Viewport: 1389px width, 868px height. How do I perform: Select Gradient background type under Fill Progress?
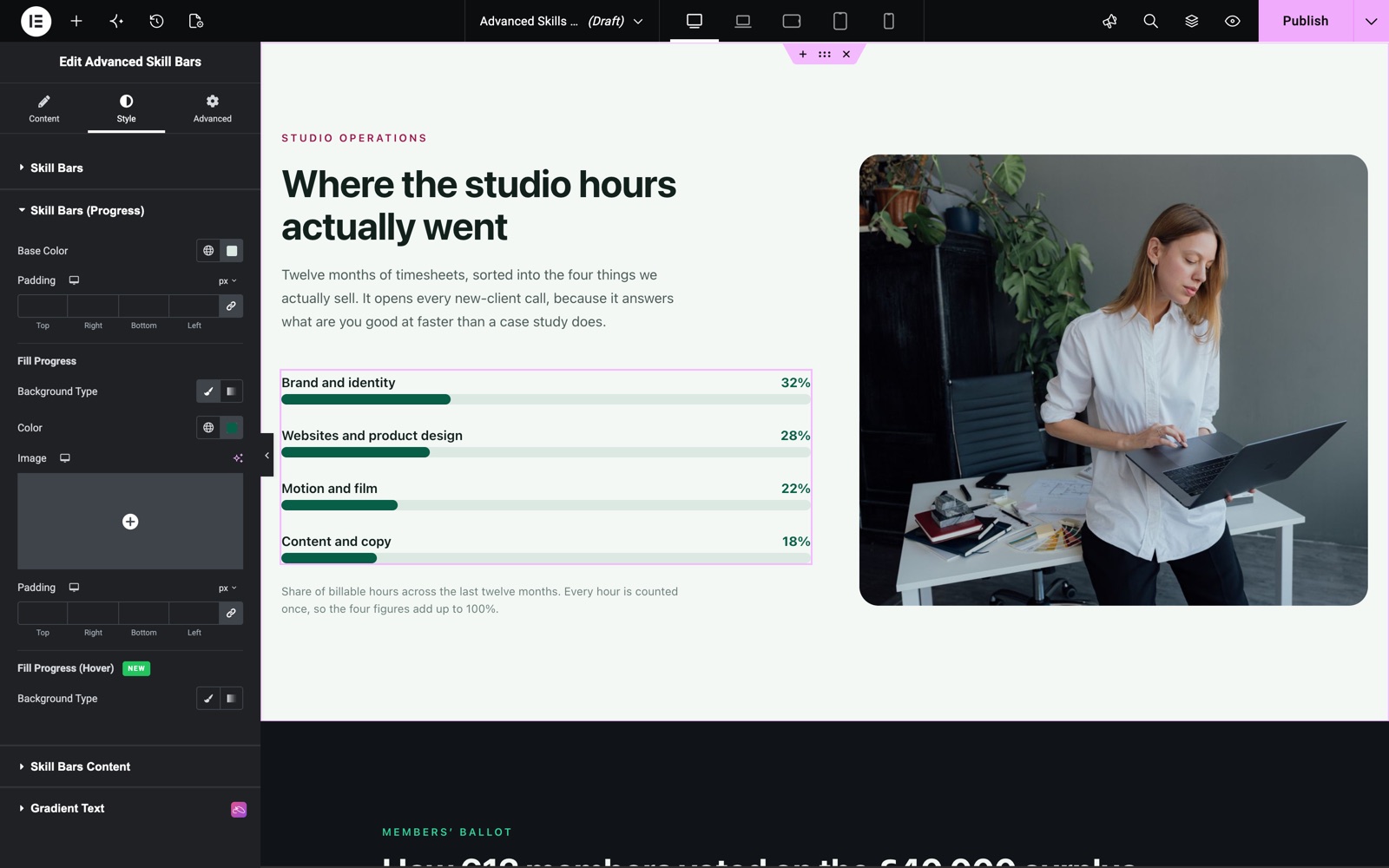click(x=231, y=391)
